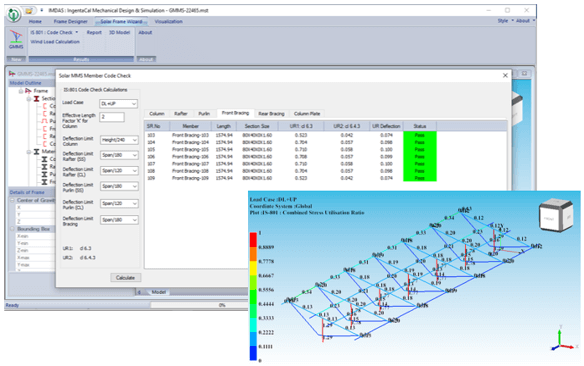Click the red I-beam Section icon
The image size is (584, 366).
36,99
